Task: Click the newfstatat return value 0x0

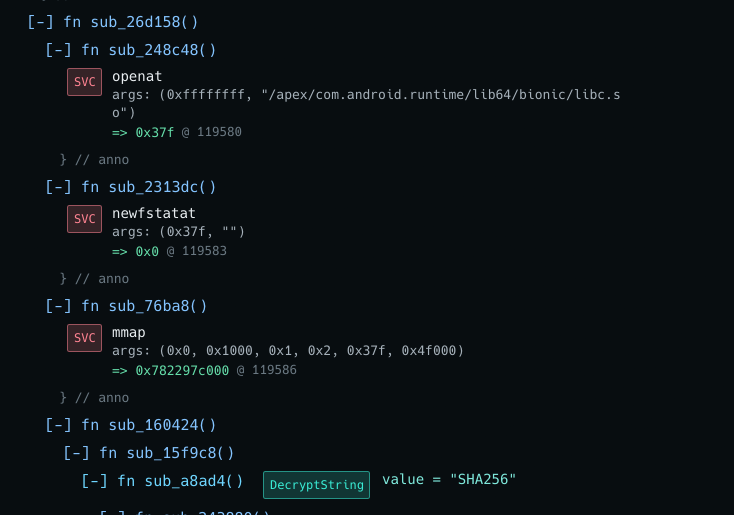Action: (x=147, y=251)
